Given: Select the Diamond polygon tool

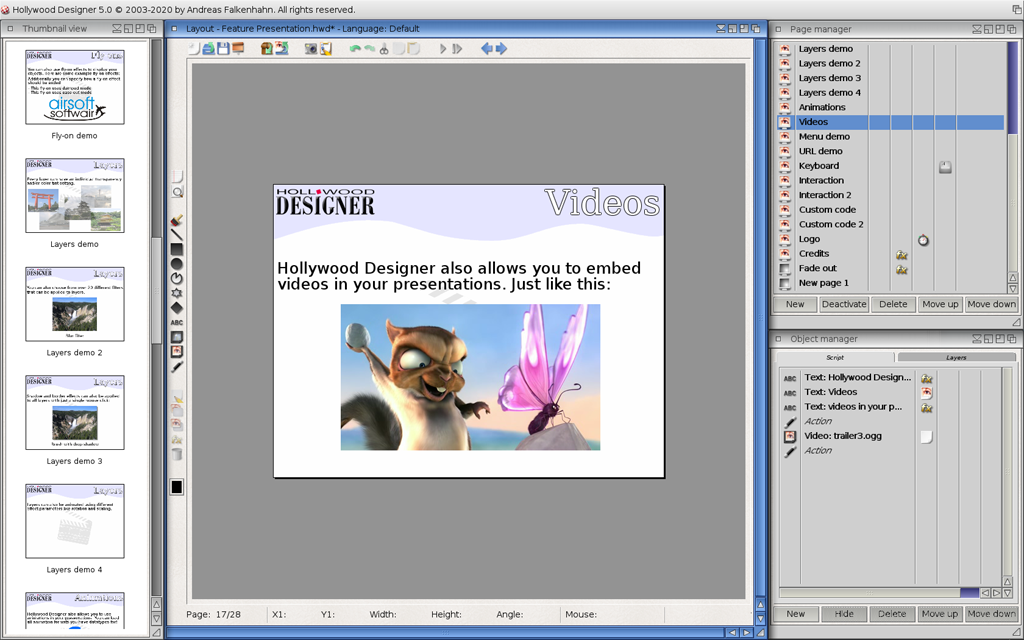Looking at the screenshot, I should [177, 308].
